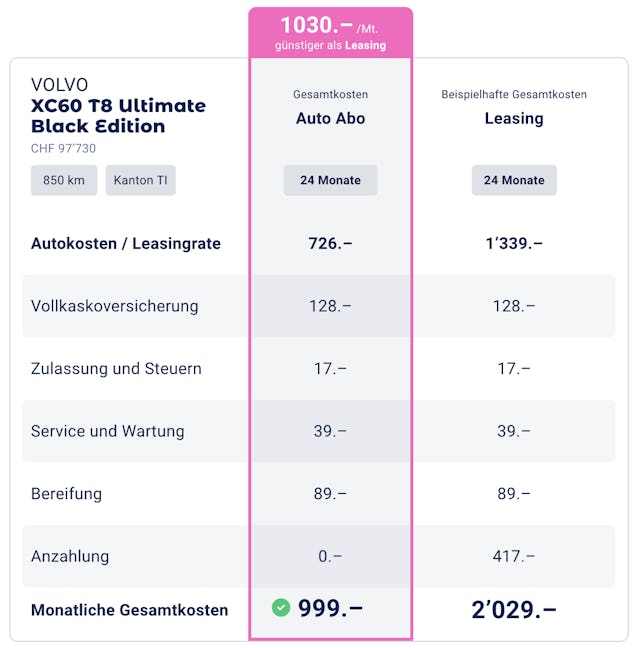Click the 999.– Auto Abo total
Viewport: 640px width, 648px height.
click(x=330, y=608)
